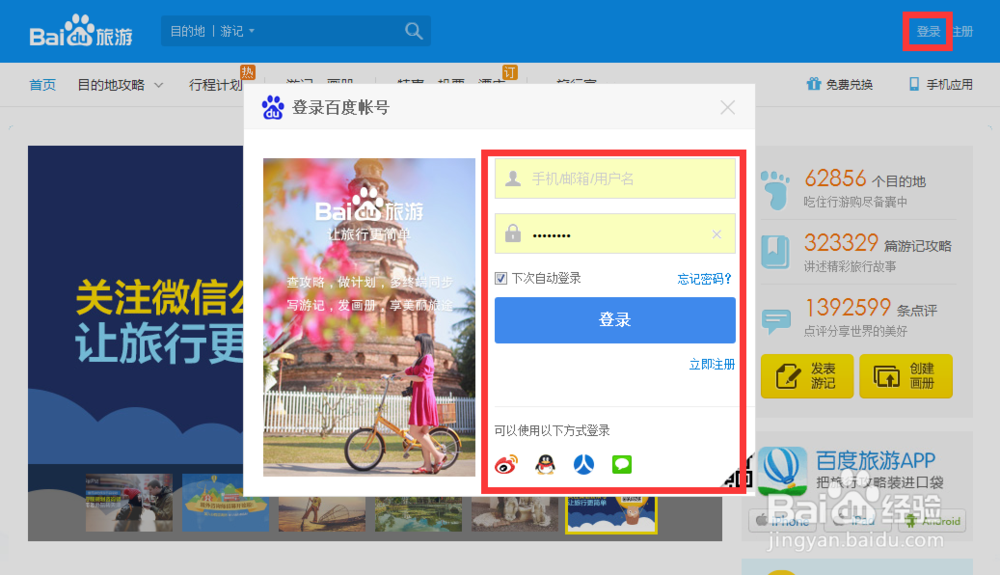Select the fisherman boat banner thumbnail

[x=322, y=514]
